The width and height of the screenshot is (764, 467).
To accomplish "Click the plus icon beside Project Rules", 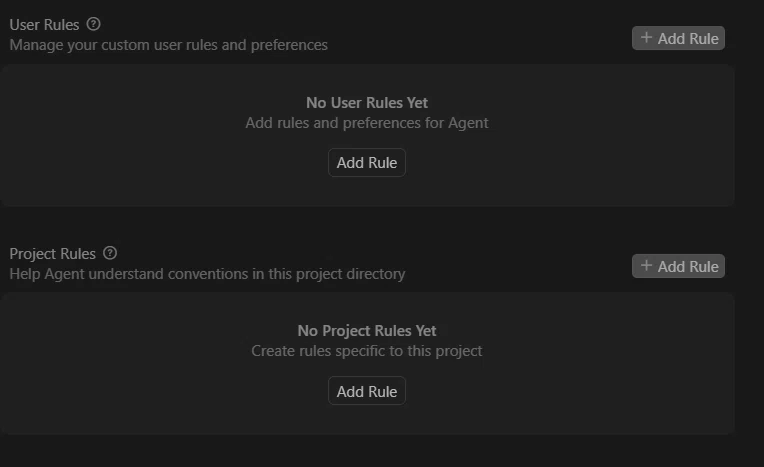I will pos(646,266).
